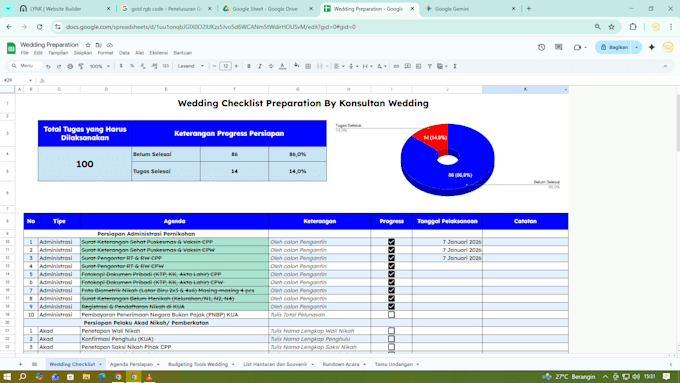Open the File menu

pyautogui.click(x=25, y=53)
